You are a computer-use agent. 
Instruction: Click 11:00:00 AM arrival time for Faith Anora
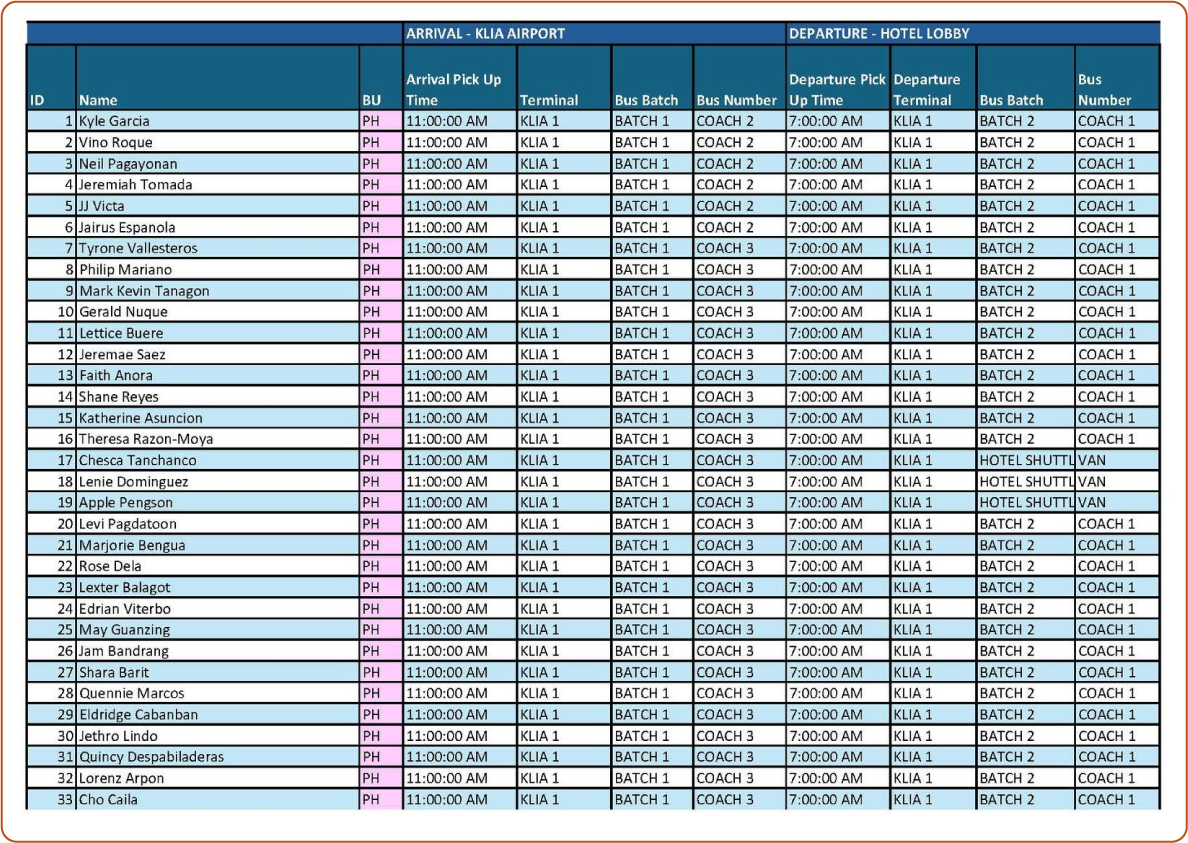tap(459, 375)
